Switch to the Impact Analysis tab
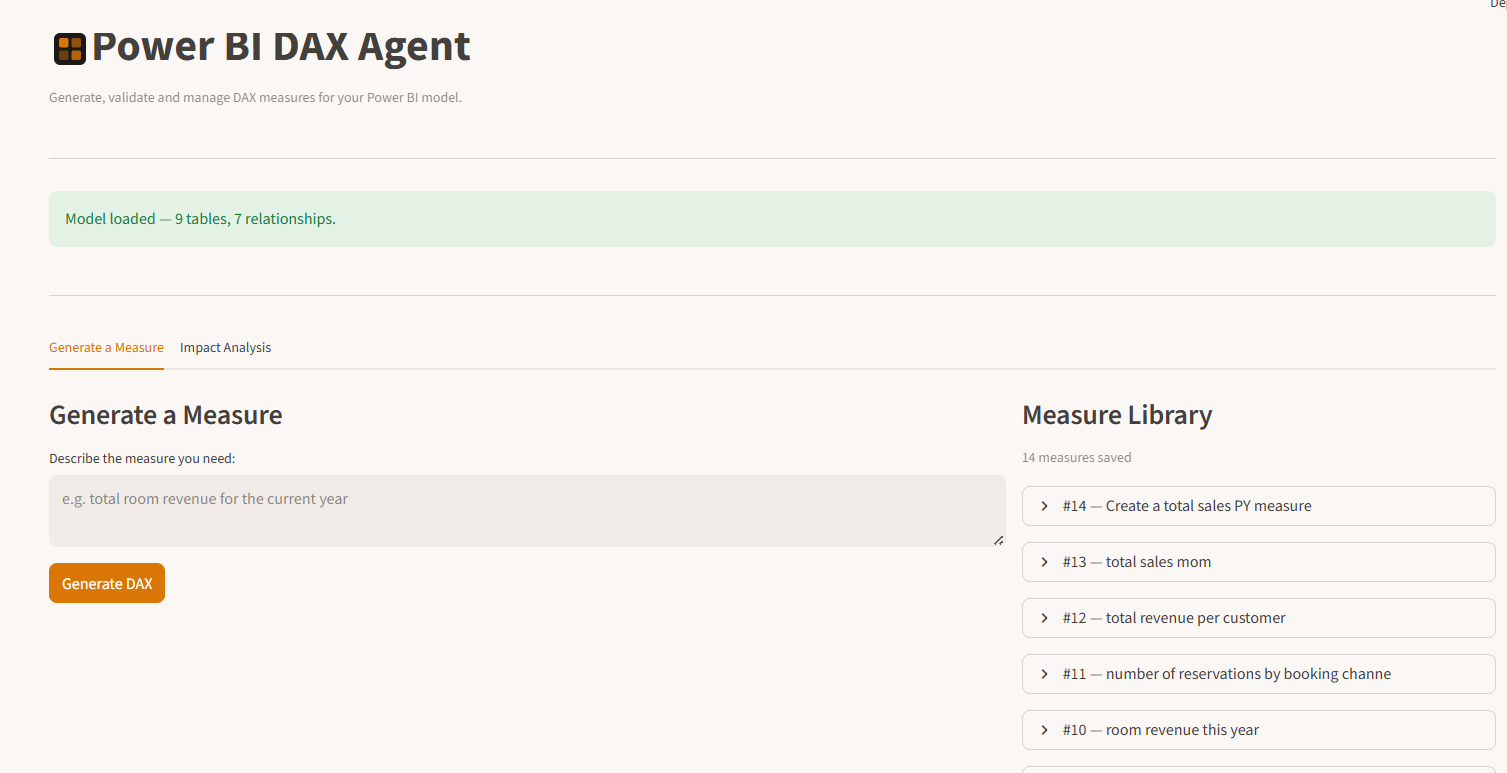This screenshot has height=773, width=1507. point(225,347)
